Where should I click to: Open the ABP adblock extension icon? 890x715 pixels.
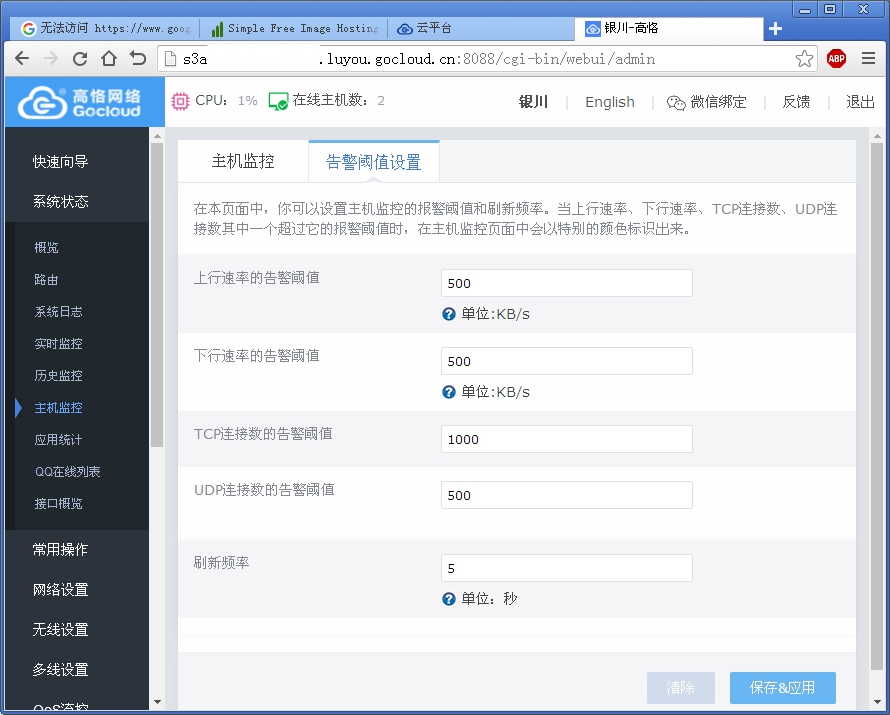(836, 58)
